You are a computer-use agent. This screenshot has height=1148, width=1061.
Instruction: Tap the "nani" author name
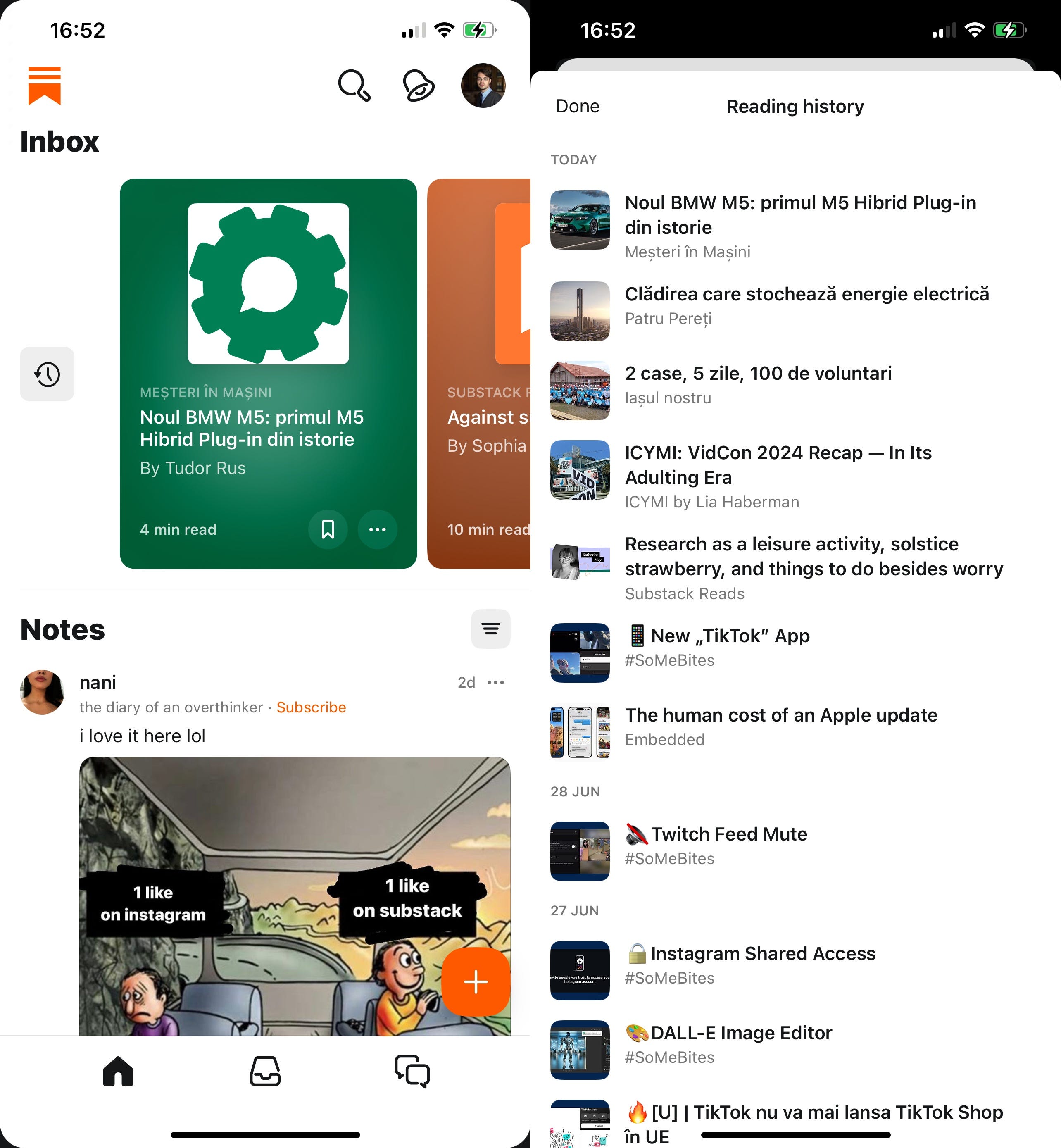[98, 682]
